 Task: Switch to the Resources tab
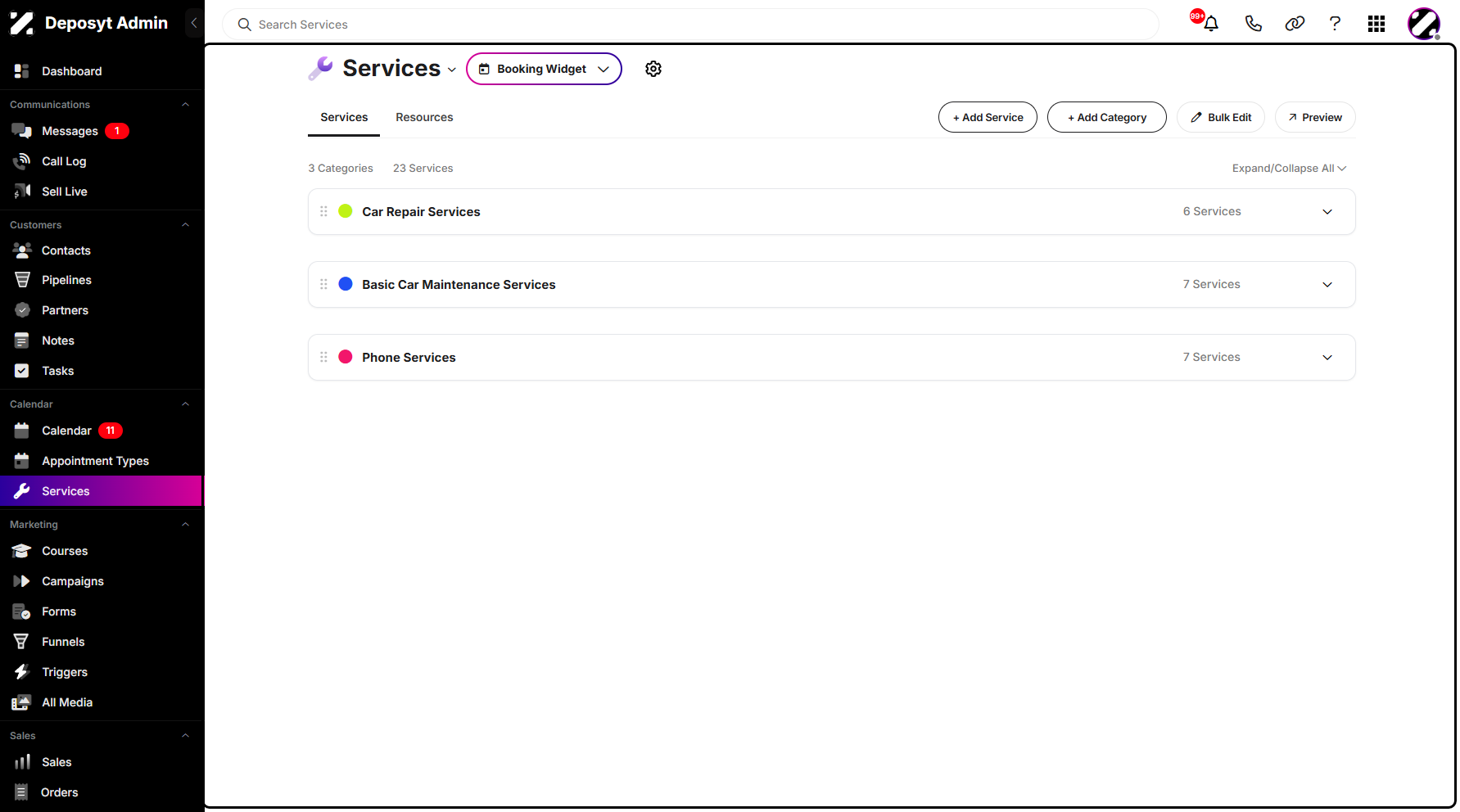click(x=424, y=117)
